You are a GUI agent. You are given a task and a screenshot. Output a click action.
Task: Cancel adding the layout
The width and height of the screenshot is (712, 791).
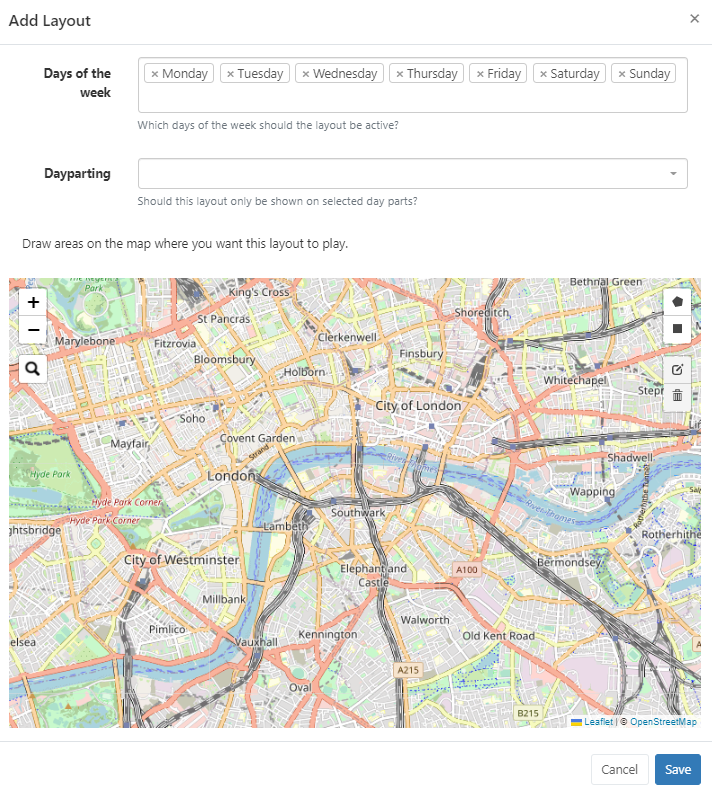[619, 769]
